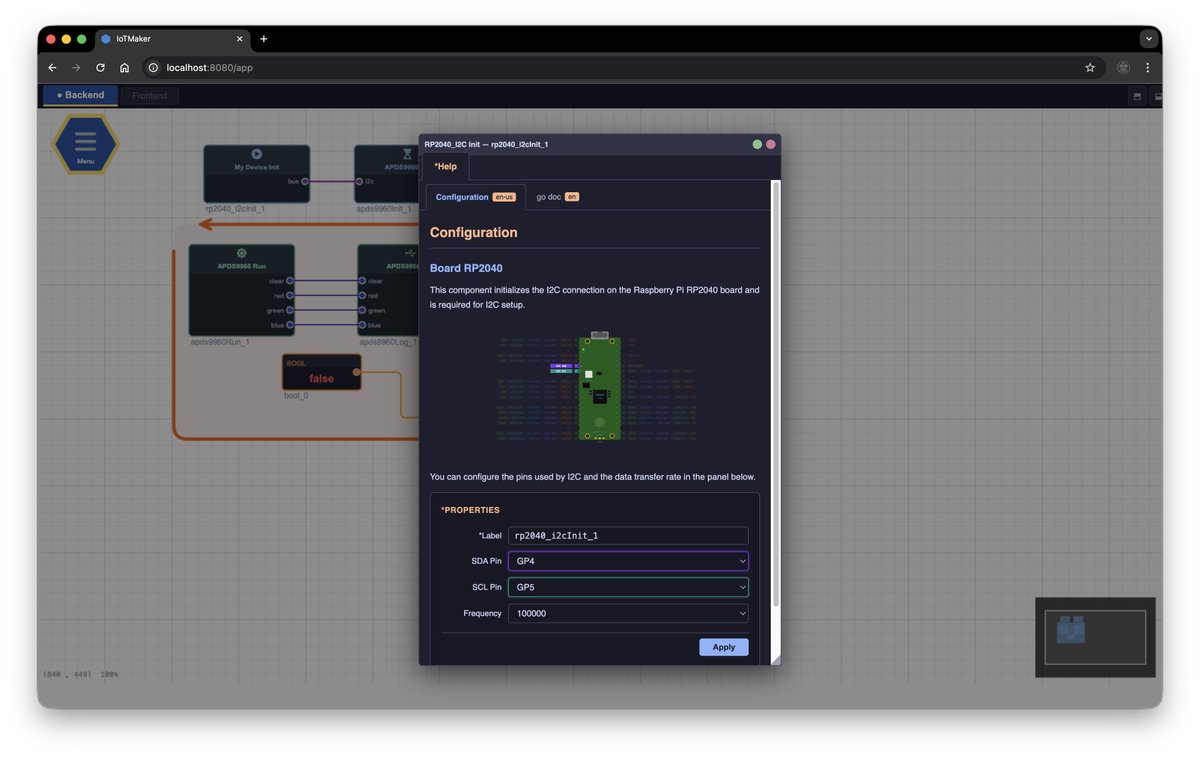Switch to the Frontend tab

click(x=150, y=96)
